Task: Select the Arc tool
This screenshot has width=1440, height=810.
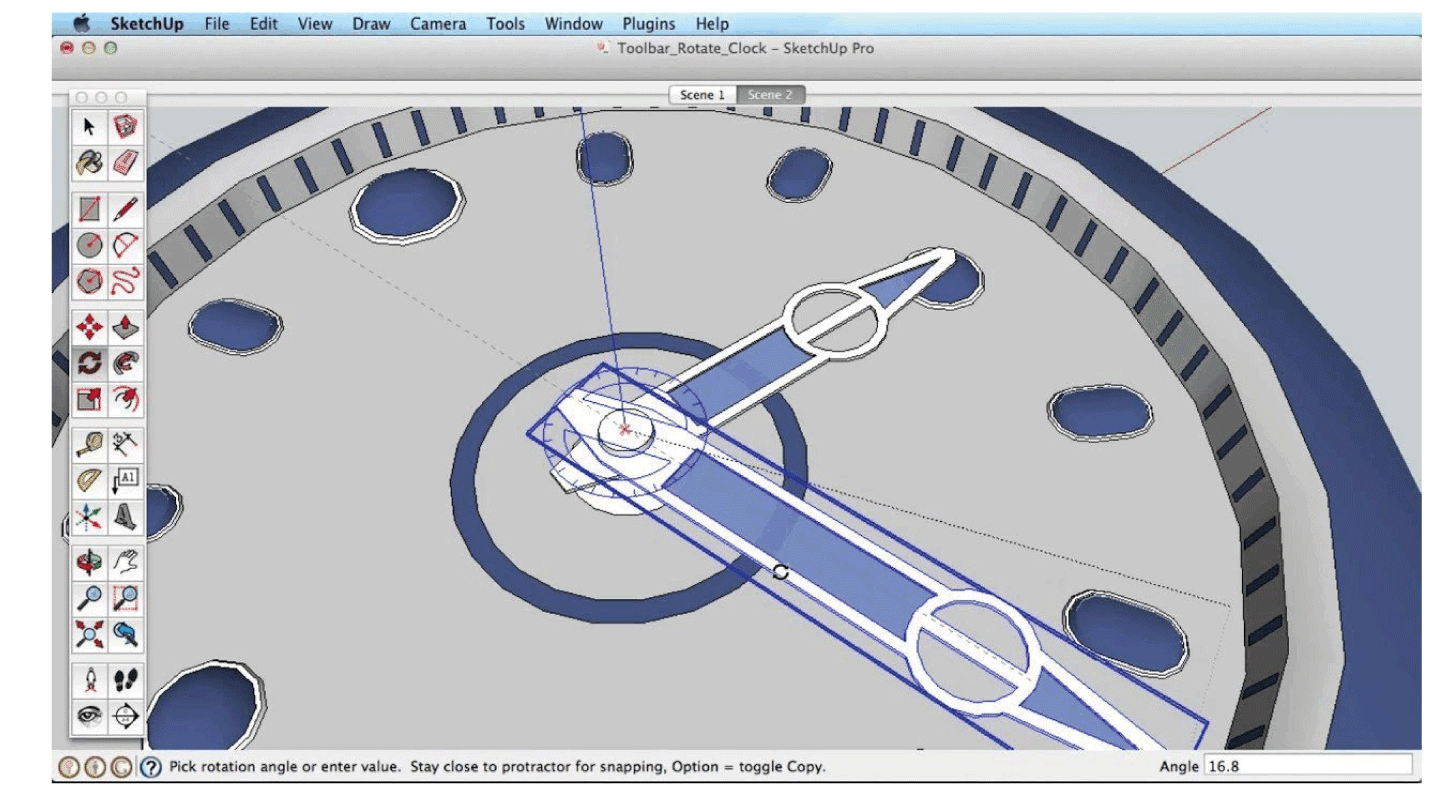Action: (x=125, y=244)
